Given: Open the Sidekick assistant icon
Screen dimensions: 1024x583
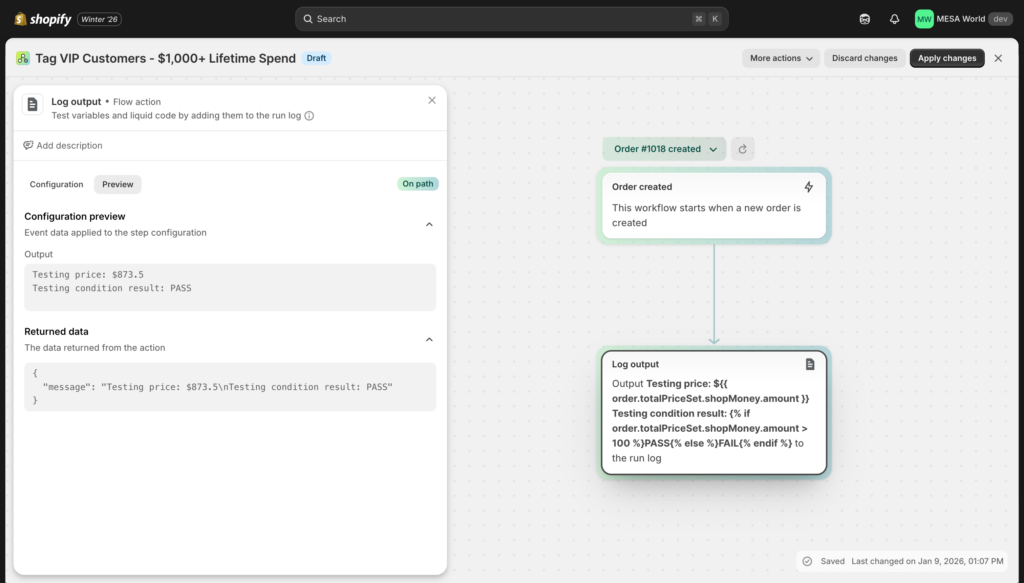Looking at the screenshot, I should pos(865,19).
